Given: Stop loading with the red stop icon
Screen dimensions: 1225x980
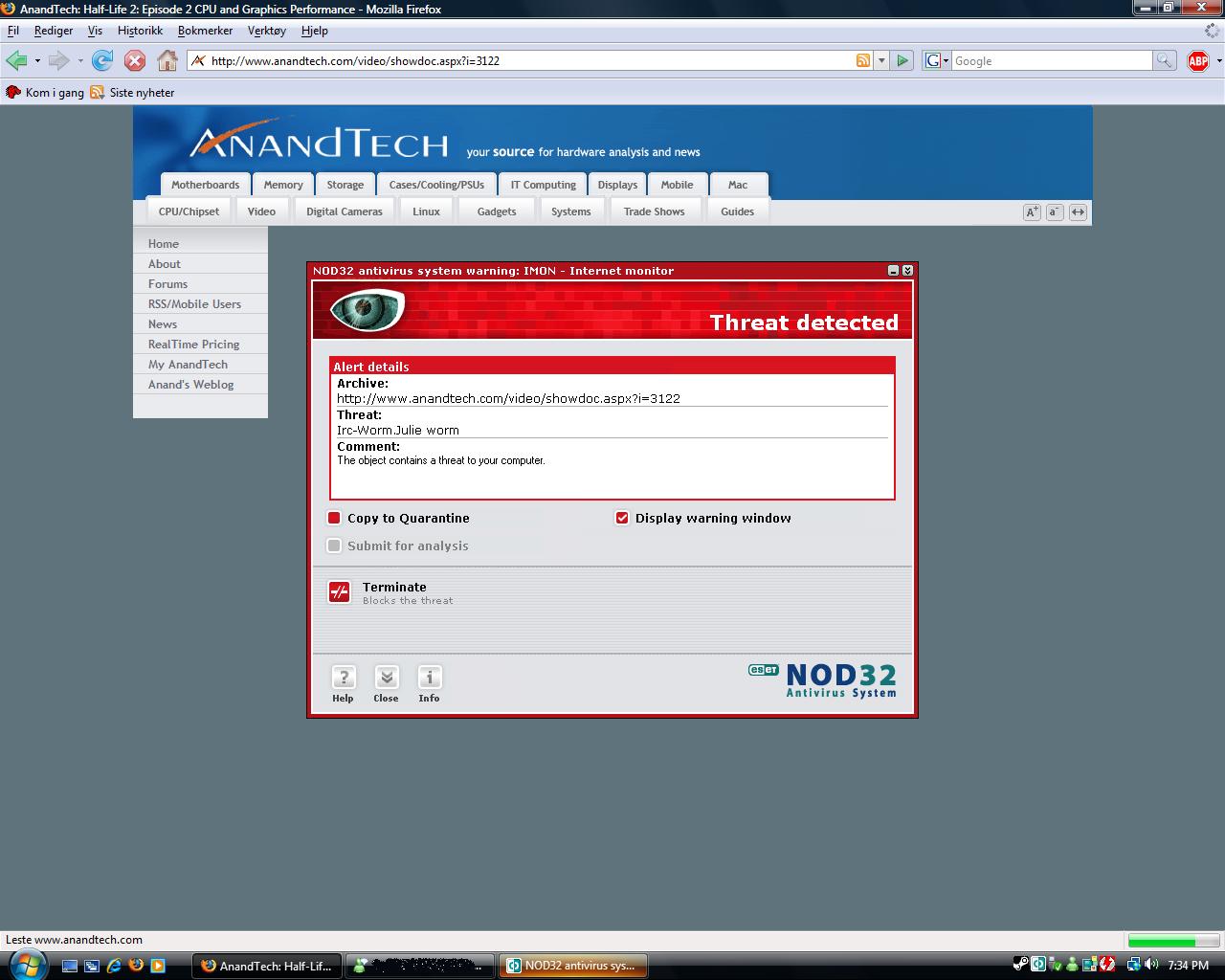Looking at the screenshot, I should [135, 60].
